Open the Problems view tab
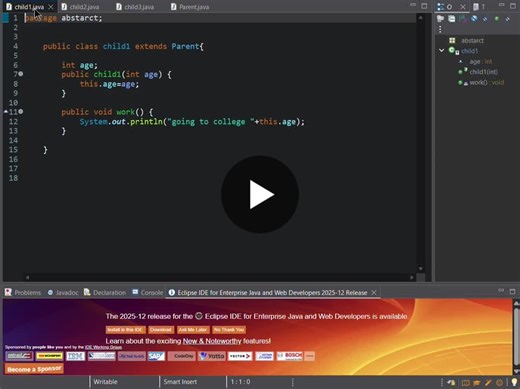Viewport: 520px width, 389px height. coord(23,292)
